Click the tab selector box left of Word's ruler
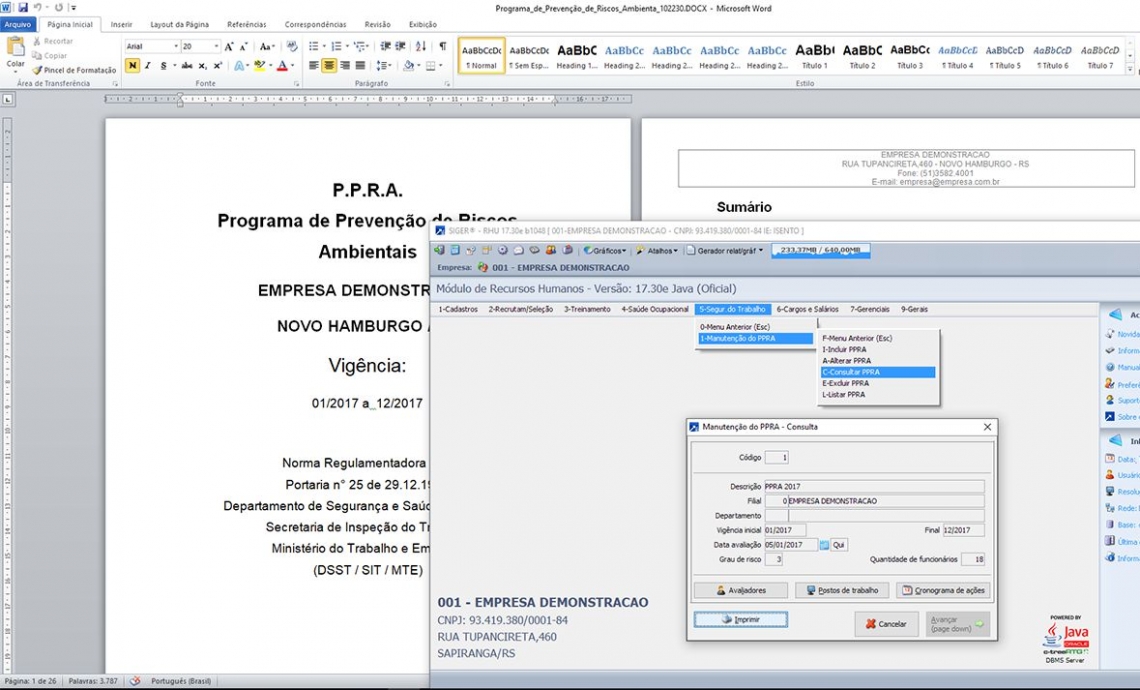The height and width of the screenshot is (690, 1140). [7, 99]
